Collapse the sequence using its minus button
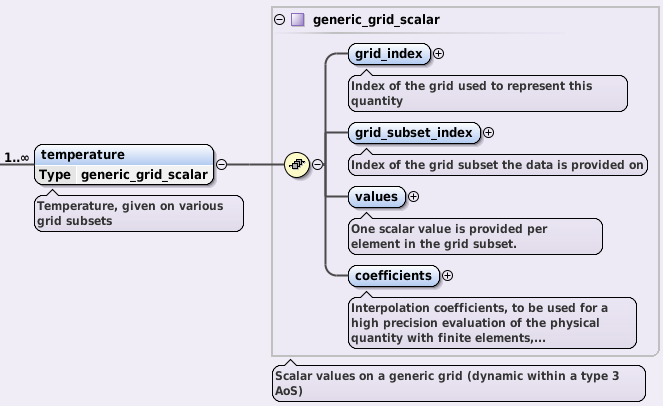Image resolution: width=663 pixels, height=406 pixels. (x=318, y=165)
